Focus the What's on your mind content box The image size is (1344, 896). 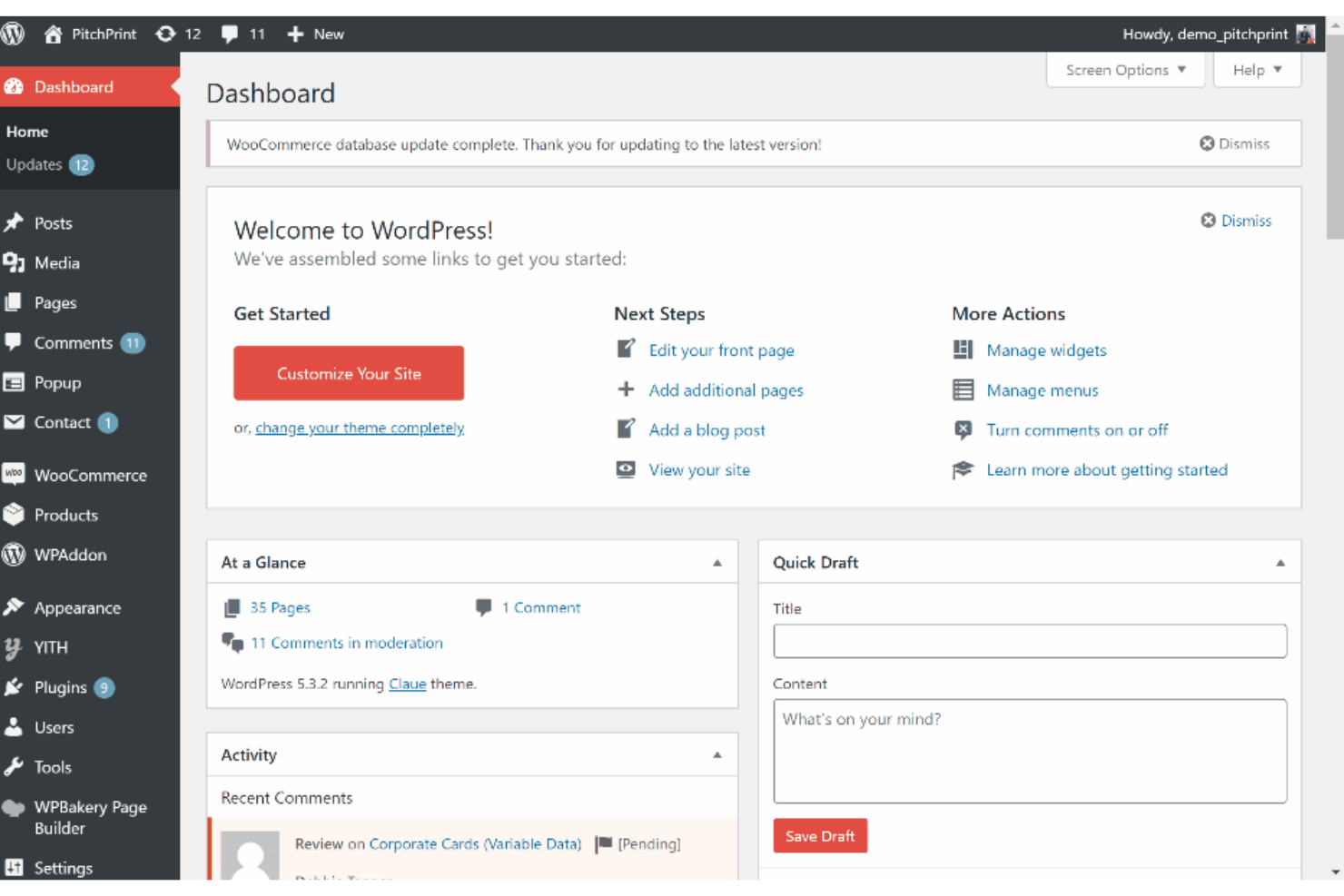[x=1030, y=751]
